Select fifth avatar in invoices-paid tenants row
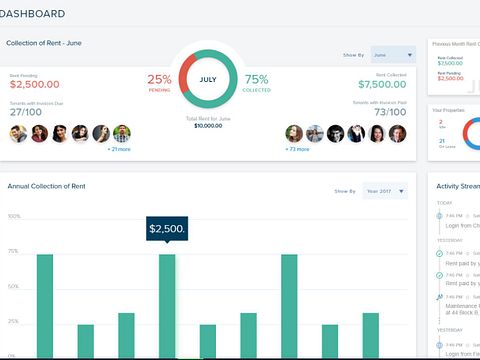 tap(377, 134)
